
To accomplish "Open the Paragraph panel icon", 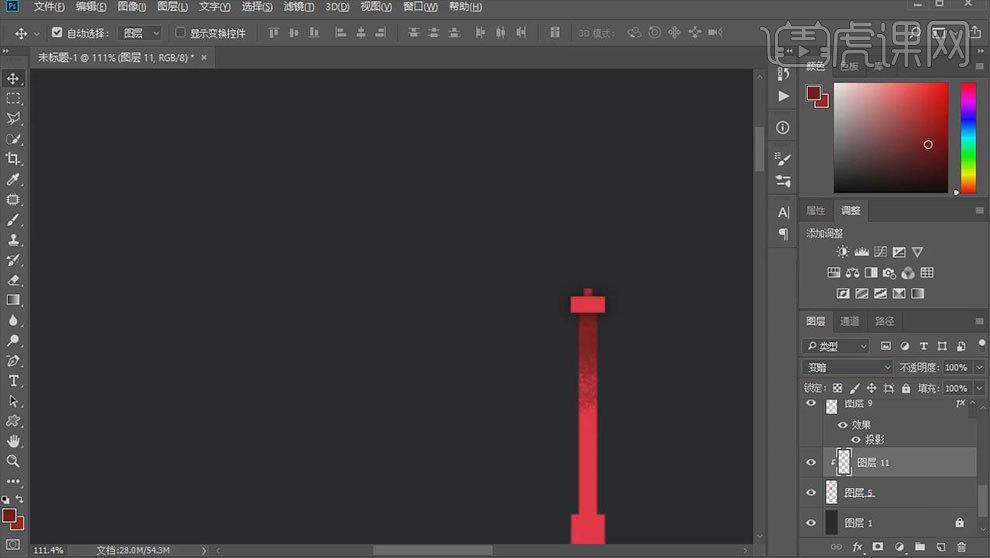I will (784, 234).
